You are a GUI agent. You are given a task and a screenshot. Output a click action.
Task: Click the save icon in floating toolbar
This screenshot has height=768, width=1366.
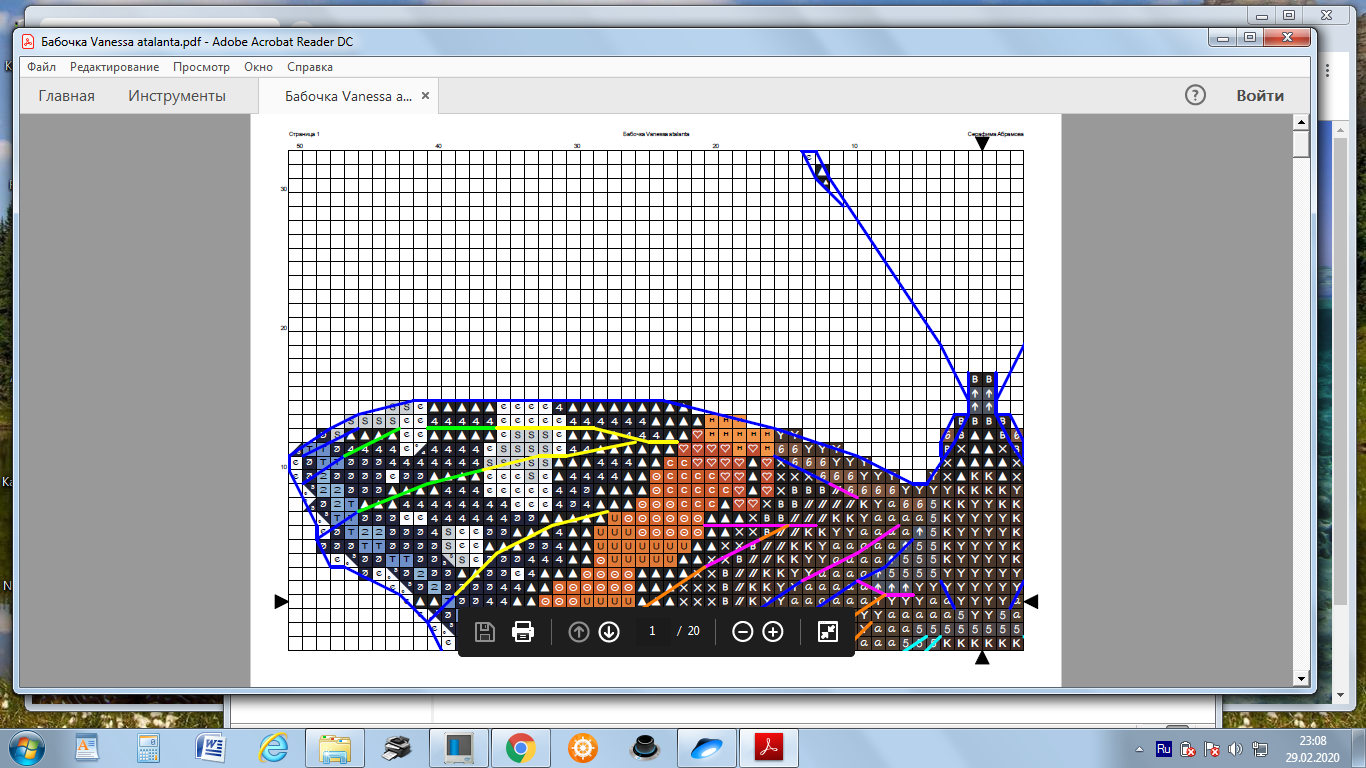pos(485,632)
